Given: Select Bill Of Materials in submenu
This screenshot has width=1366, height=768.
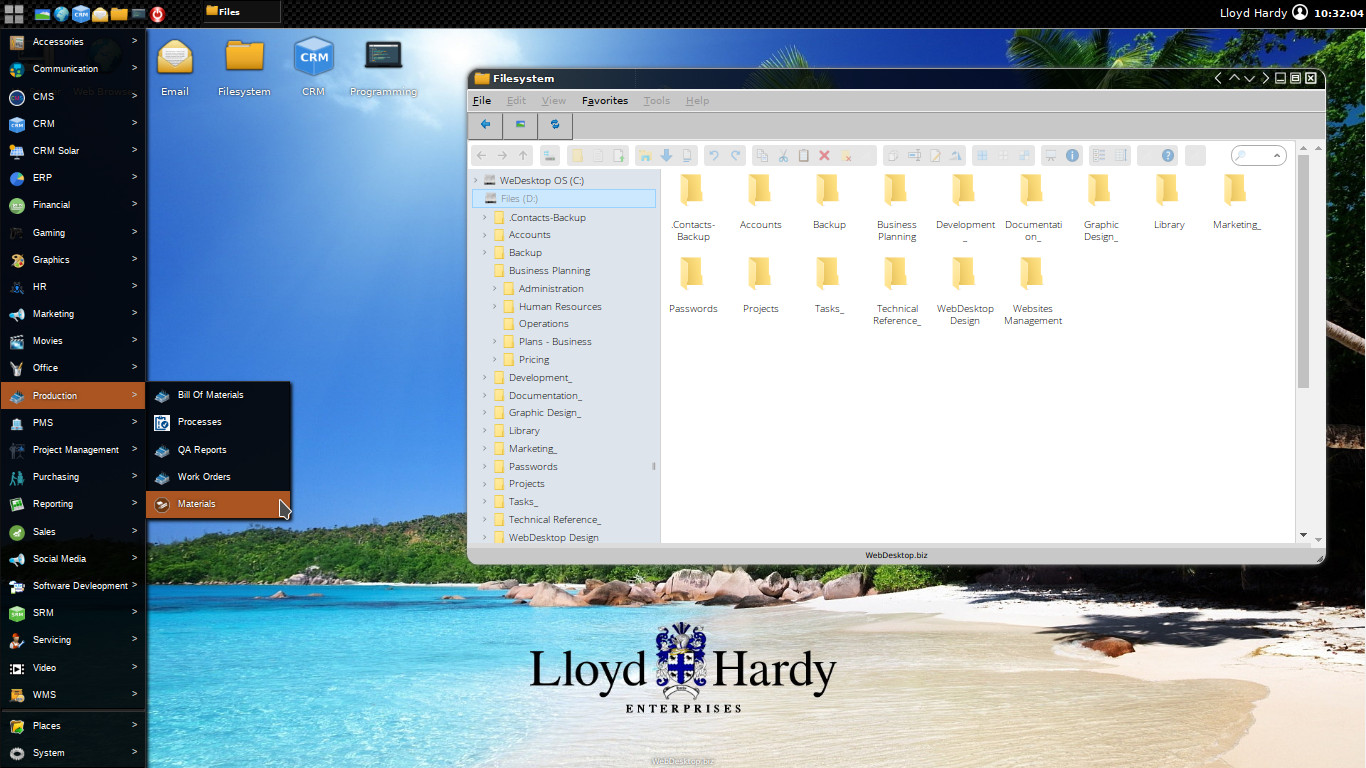Looking at the screenshot, I should tap(219, 395).
